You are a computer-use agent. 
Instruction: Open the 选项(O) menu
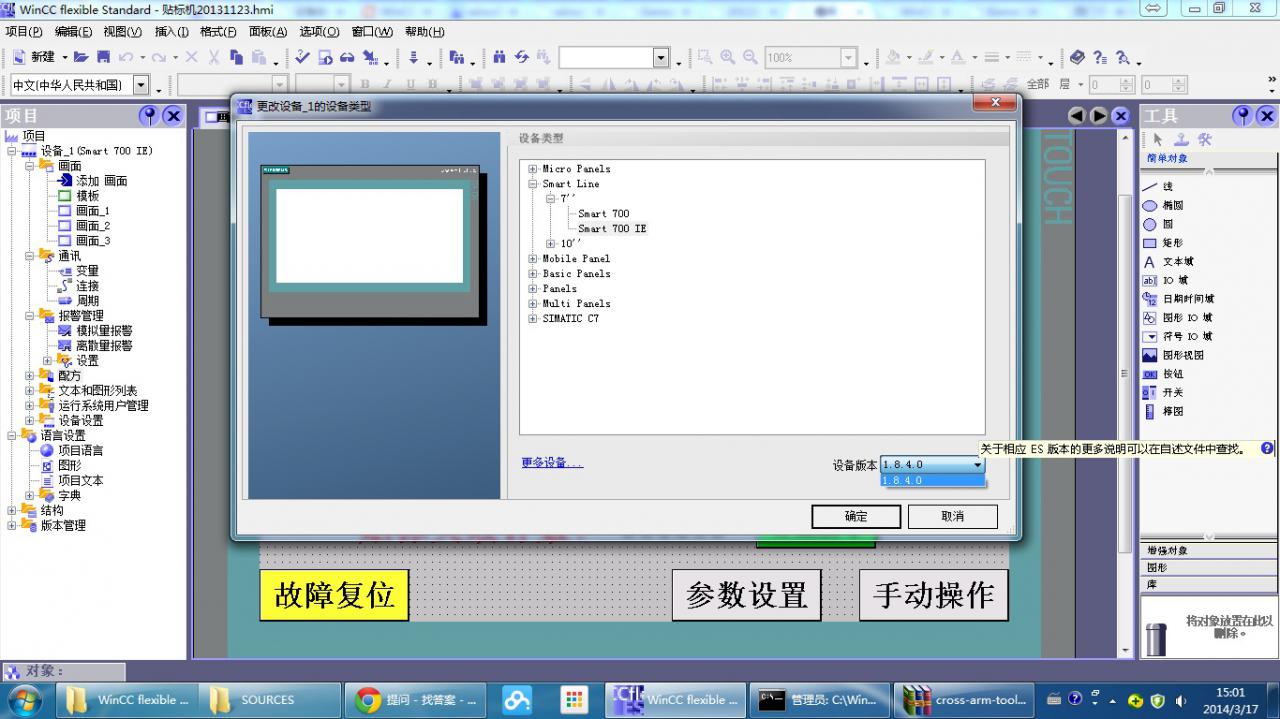point(319,32)
